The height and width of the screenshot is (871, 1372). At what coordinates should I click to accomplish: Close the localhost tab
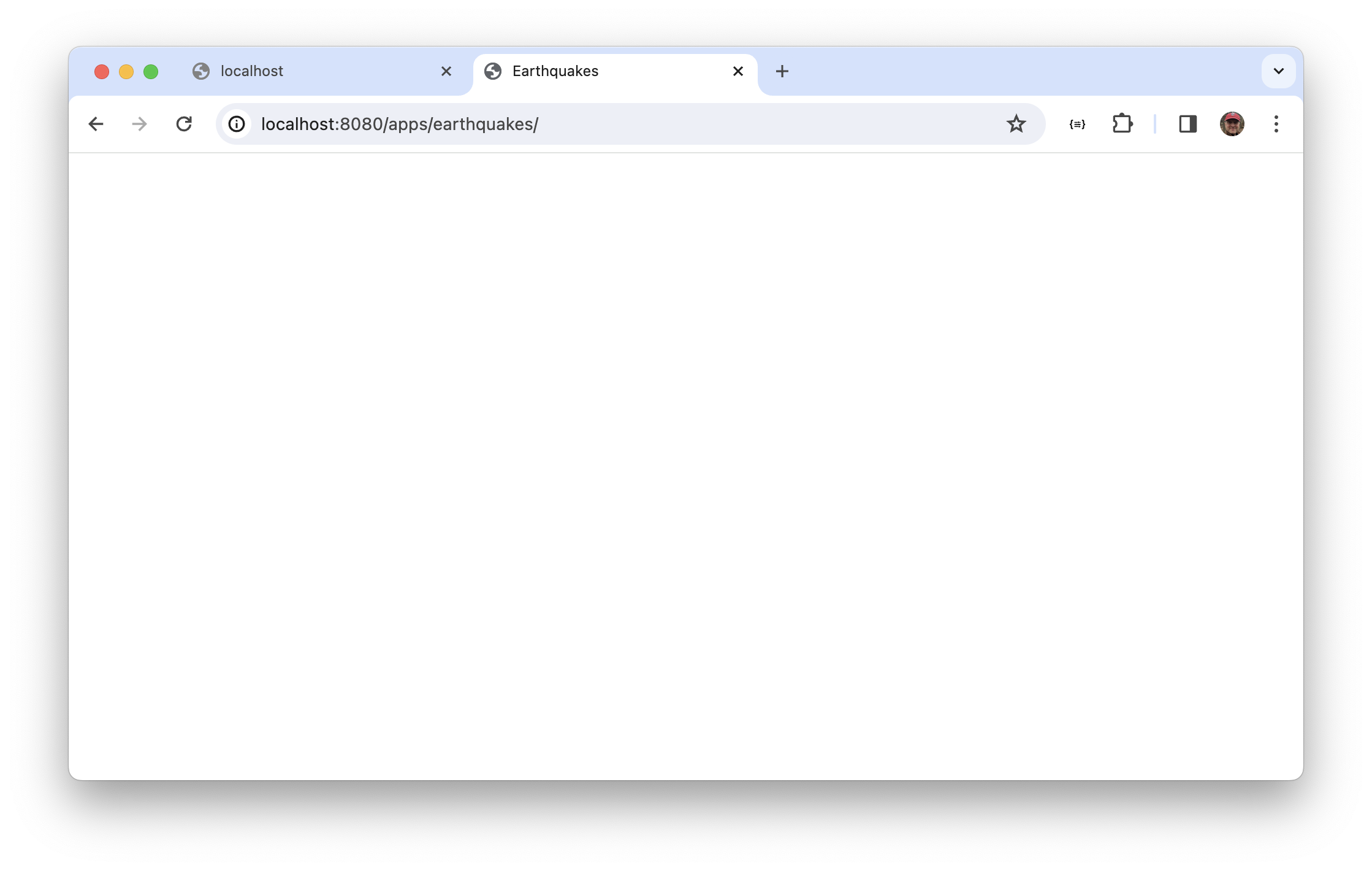click(446, 71)
